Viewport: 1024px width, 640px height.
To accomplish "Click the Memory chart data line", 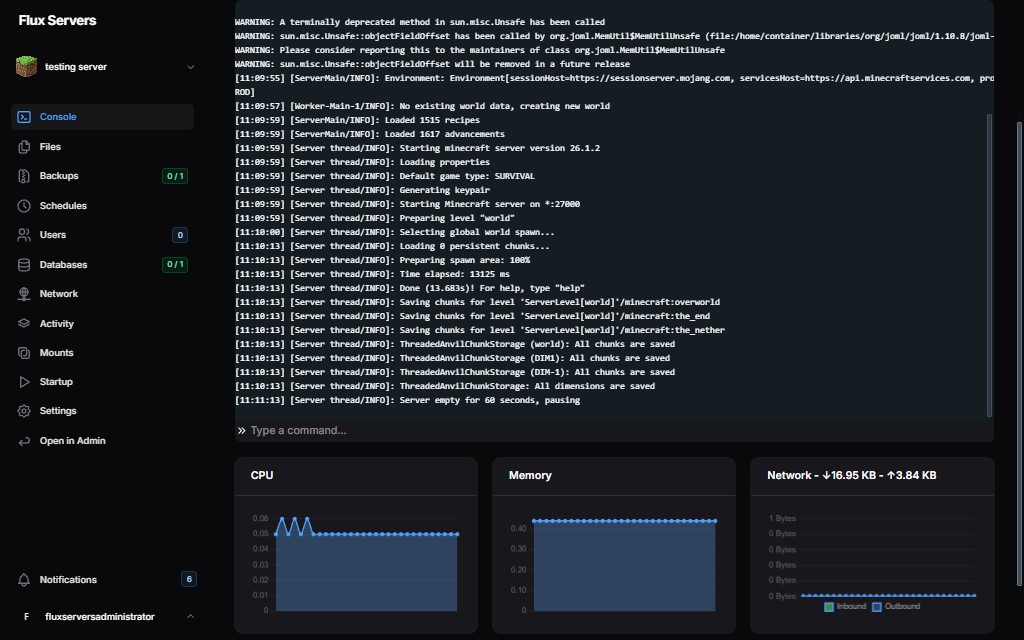I will tap(624, 521).
